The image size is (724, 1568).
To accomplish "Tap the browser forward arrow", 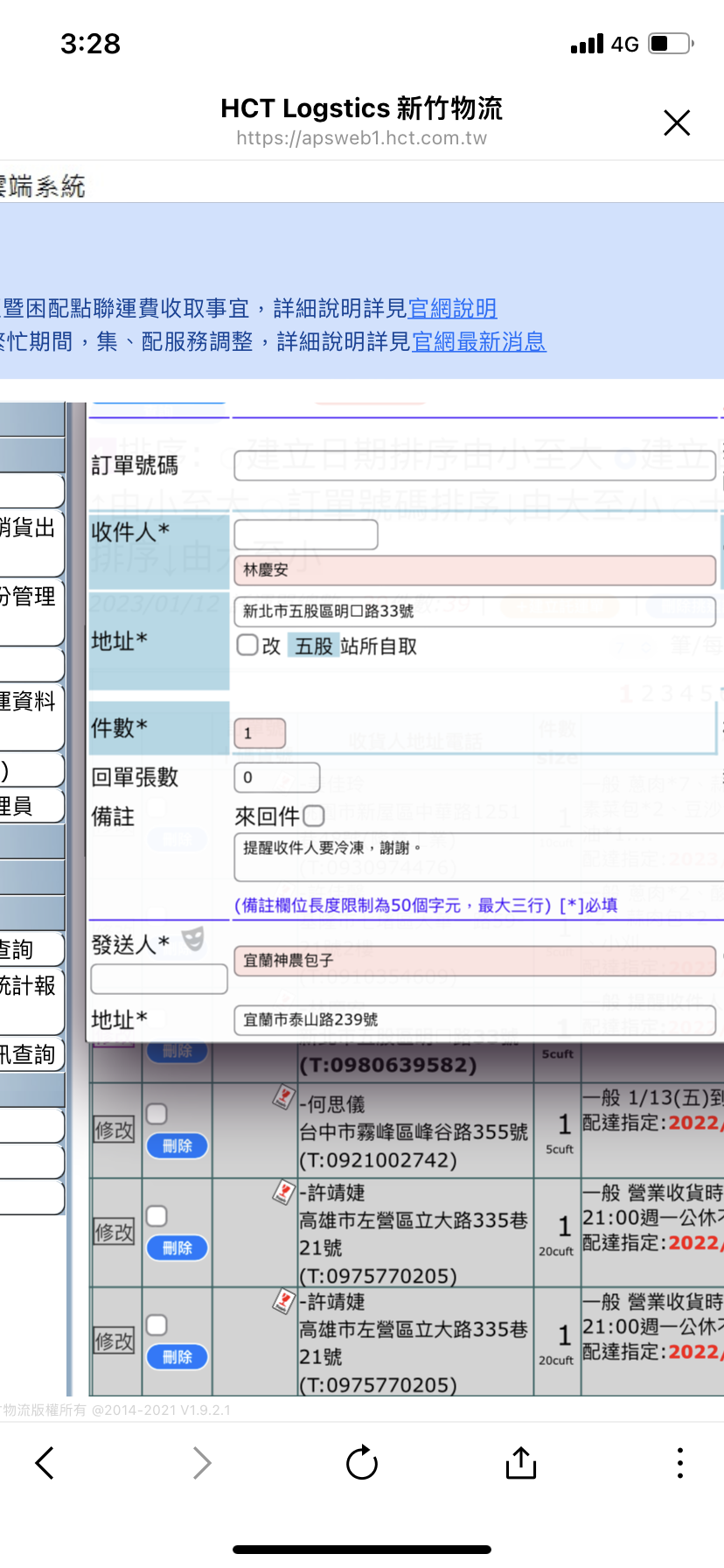I will coord(202,1462).
